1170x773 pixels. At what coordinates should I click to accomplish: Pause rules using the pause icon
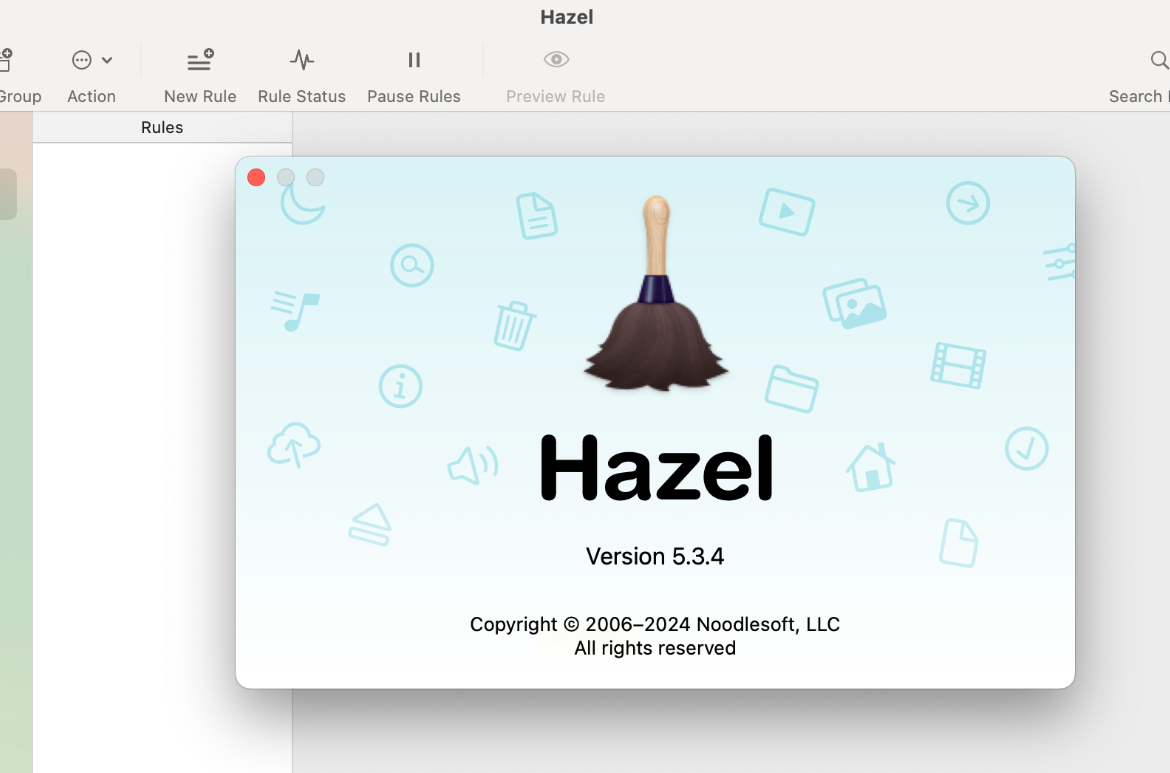point(414,60)
